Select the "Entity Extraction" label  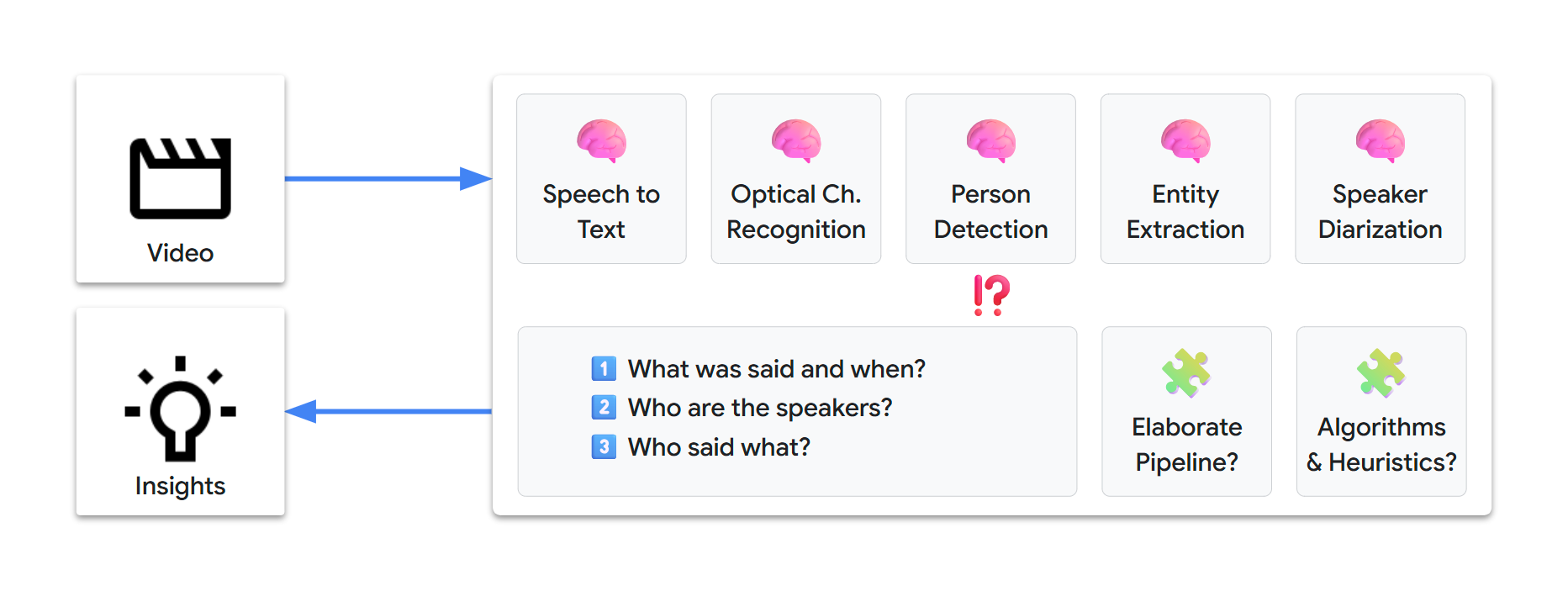(1185, 211)
